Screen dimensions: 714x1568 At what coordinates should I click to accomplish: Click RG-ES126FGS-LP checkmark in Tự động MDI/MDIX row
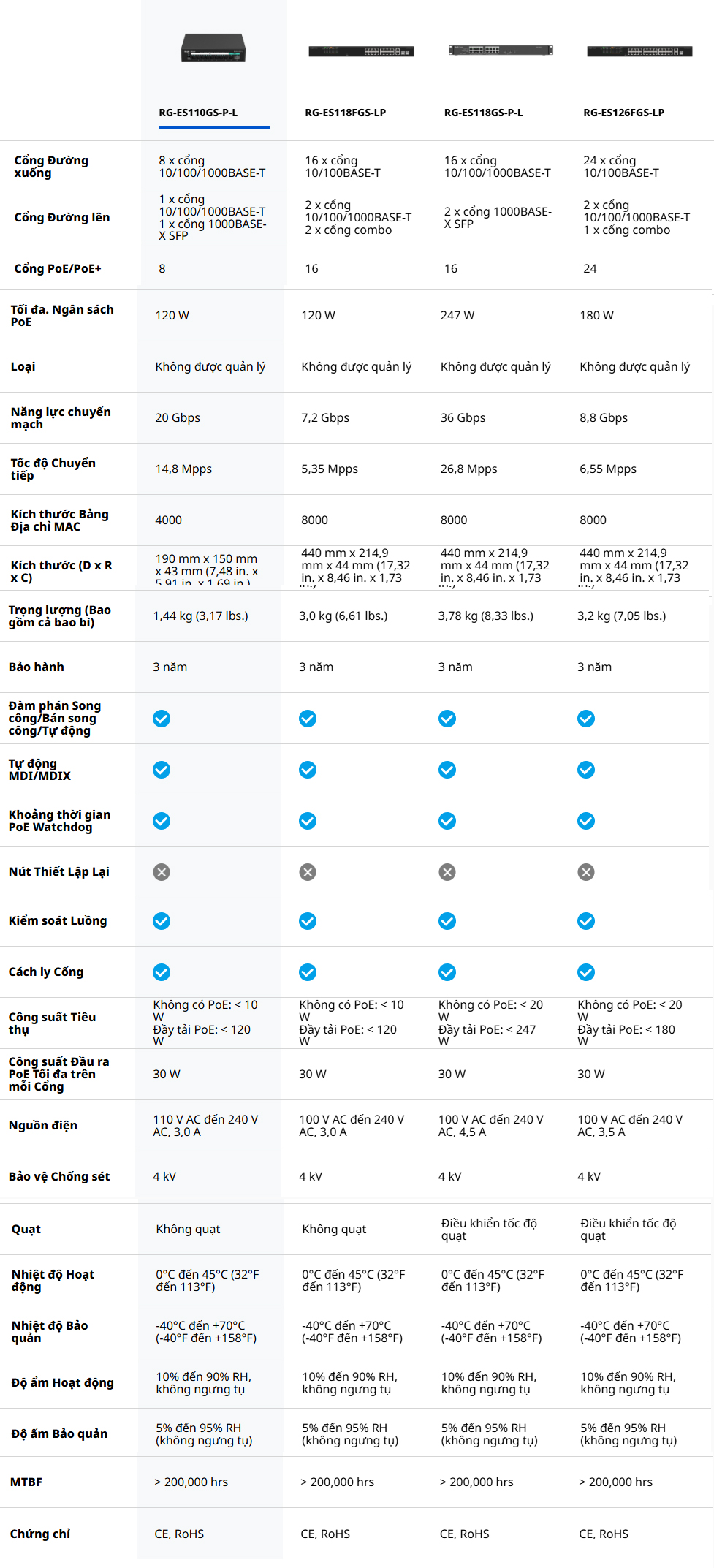coord(586,770)
